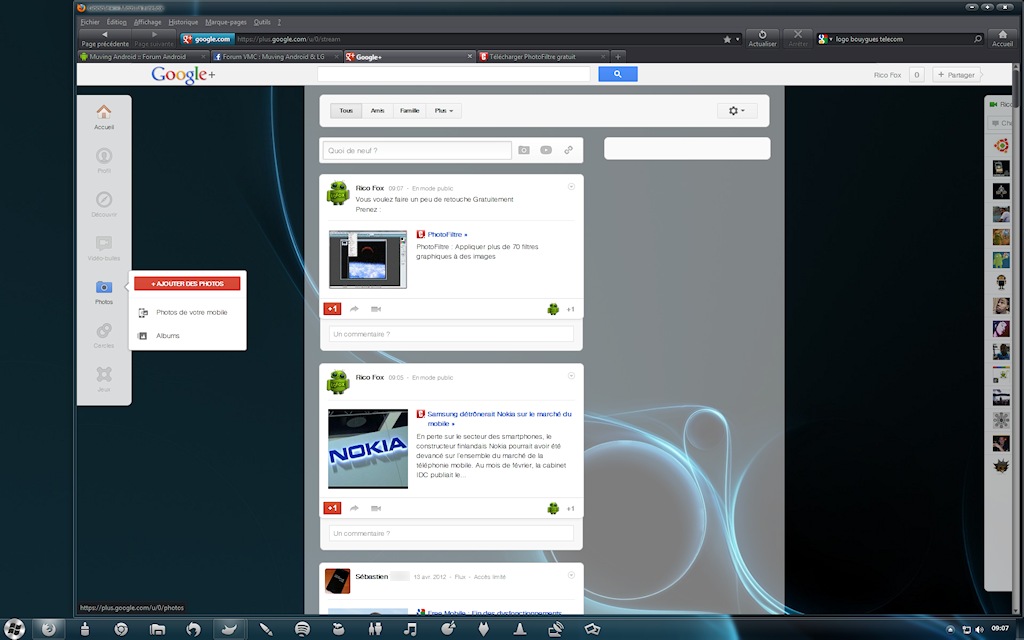Click the blue Google+ search magnifier button
The height and width of the screenshot is (640, 1024).
[618, 74]
